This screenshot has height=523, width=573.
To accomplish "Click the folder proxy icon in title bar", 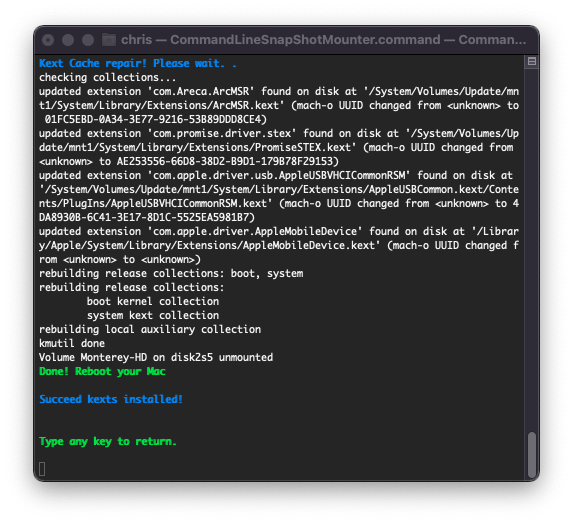I will pyautogui.click(x=109, y=39).
